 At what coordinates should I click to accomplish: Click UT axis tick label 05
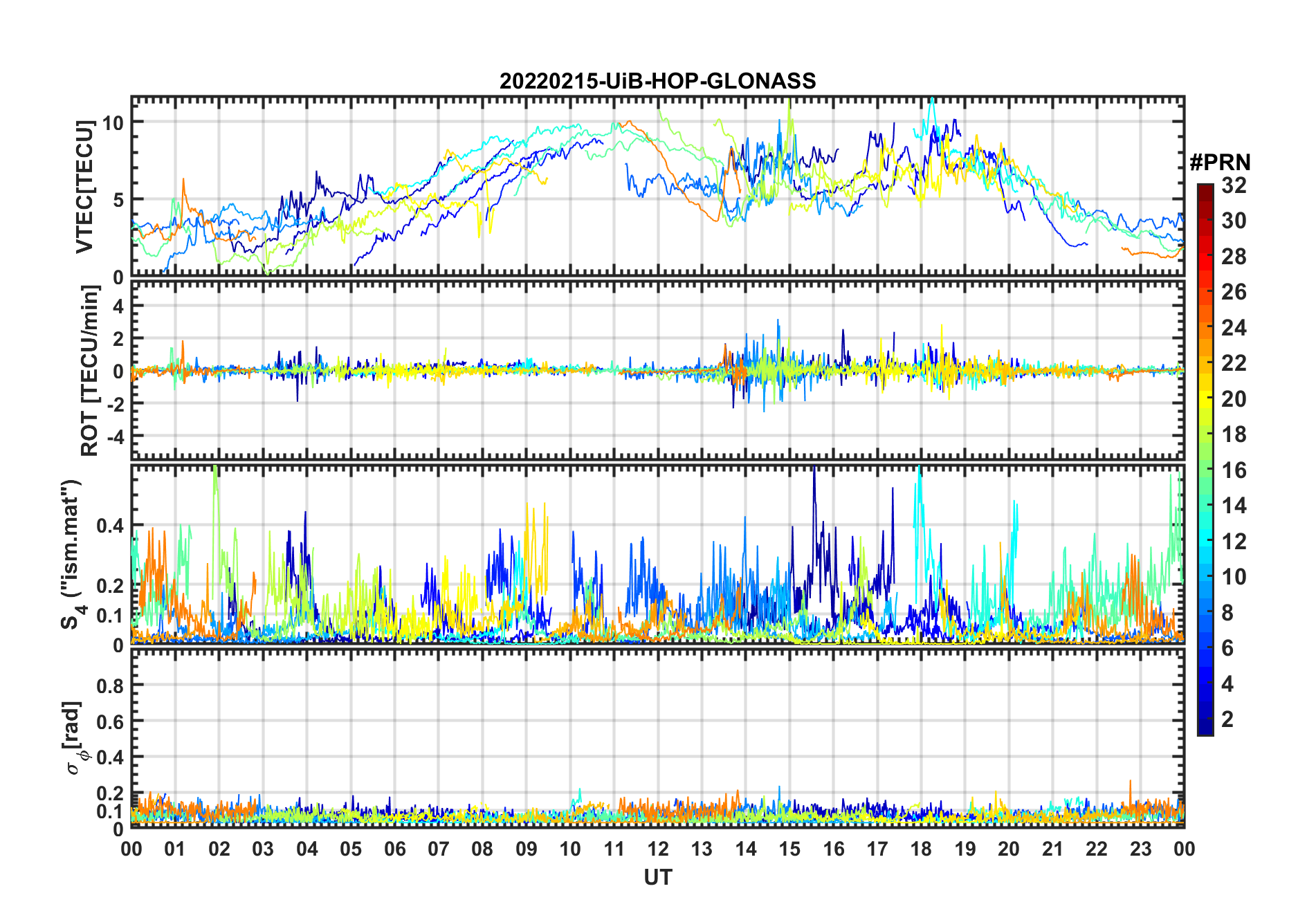pyautogui.click(x=351, y=849)
